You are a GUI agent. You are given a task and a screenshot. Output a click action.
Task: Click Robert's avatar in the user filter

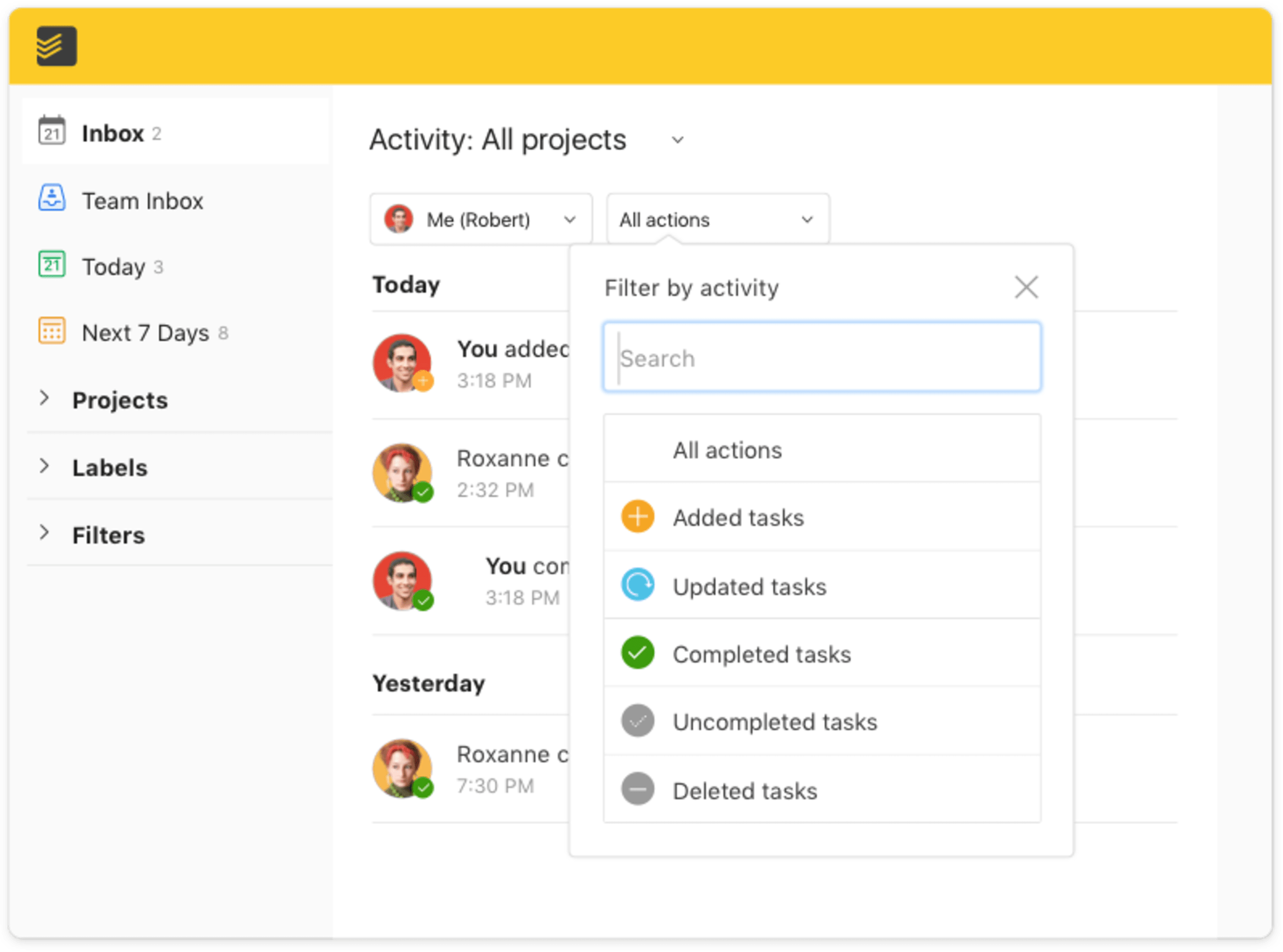coord(398,220)
